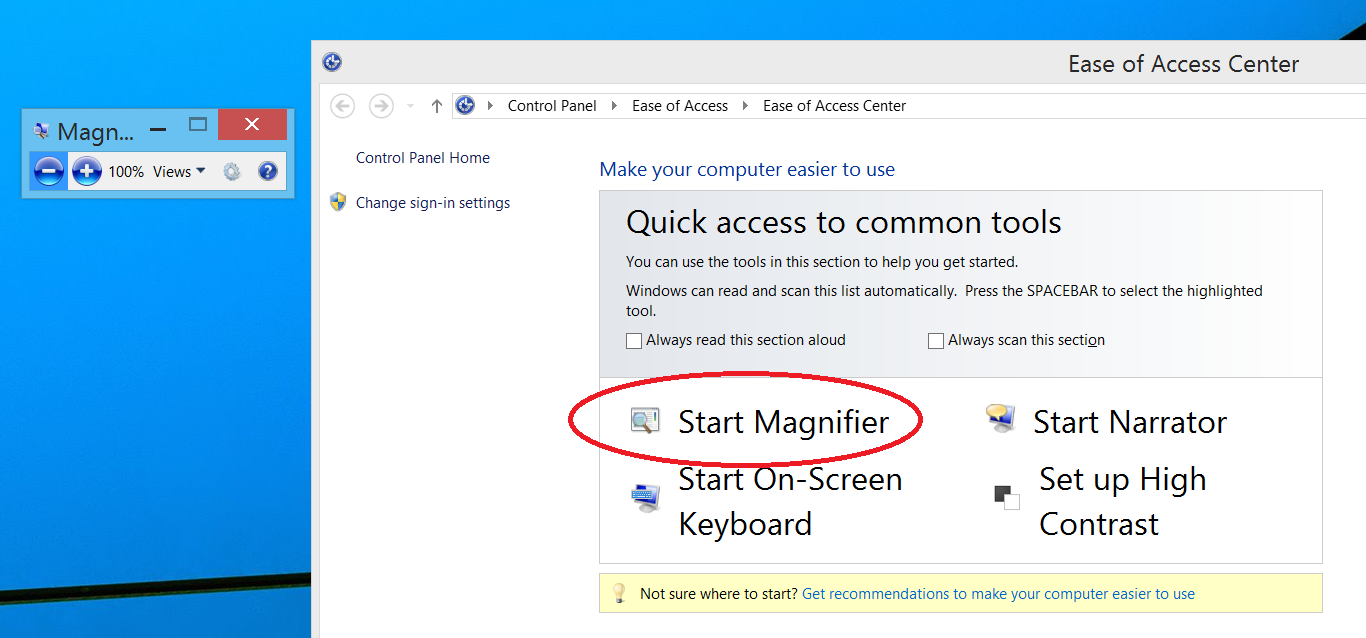1366x638 pixels.
Task: Enable Always read this section aloud
Action: pos(634,341)
